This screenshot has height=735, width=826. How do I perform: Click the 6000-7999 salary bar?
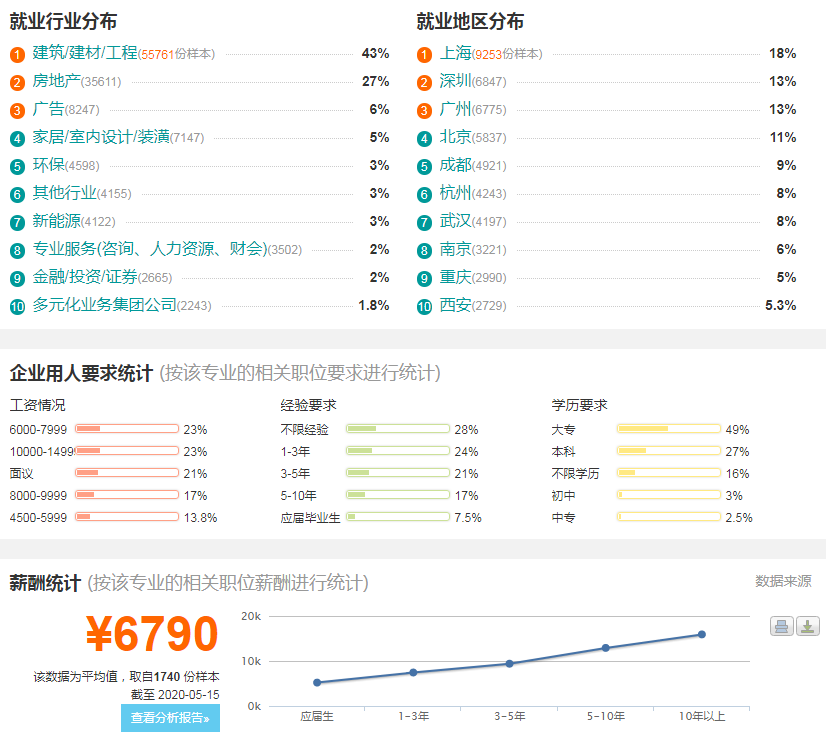pos(127,429)
